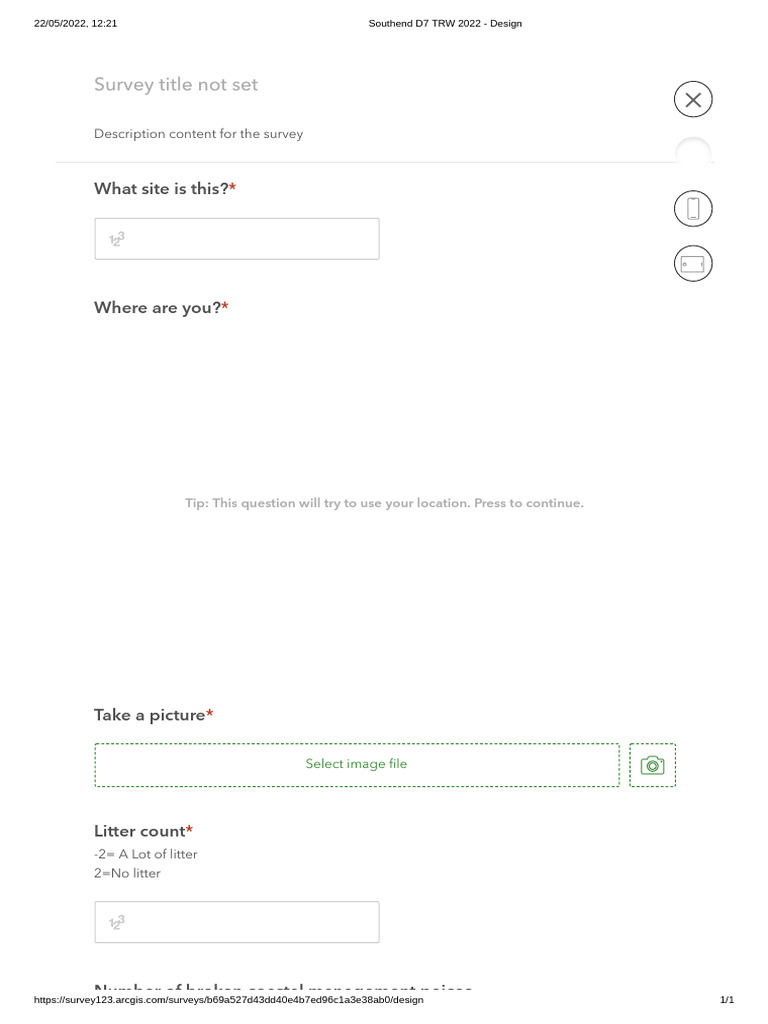Click the 'Survey title not set' heading
Screen dimensions: 768x1024
(x=176, y=85)
